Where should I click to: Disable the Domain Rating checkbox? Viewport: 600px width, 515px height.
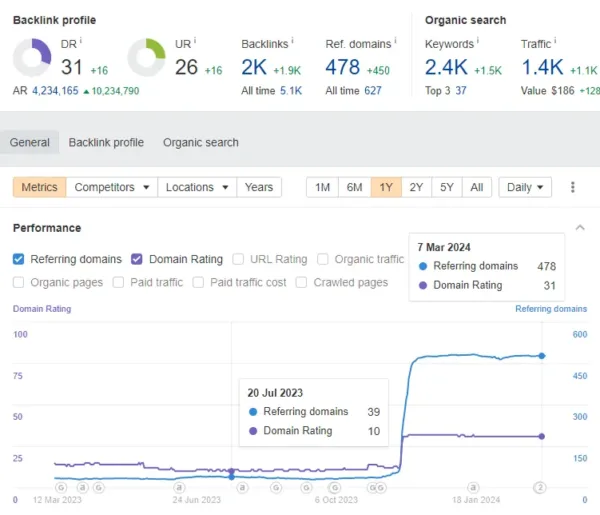(x=137, y=259)
